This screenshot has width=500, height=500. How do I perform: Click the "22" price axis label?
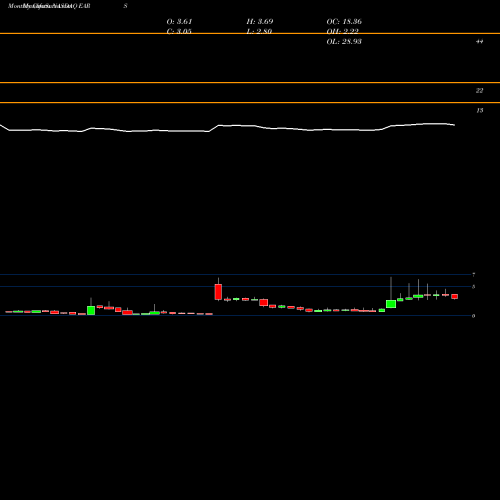[479, 91]
